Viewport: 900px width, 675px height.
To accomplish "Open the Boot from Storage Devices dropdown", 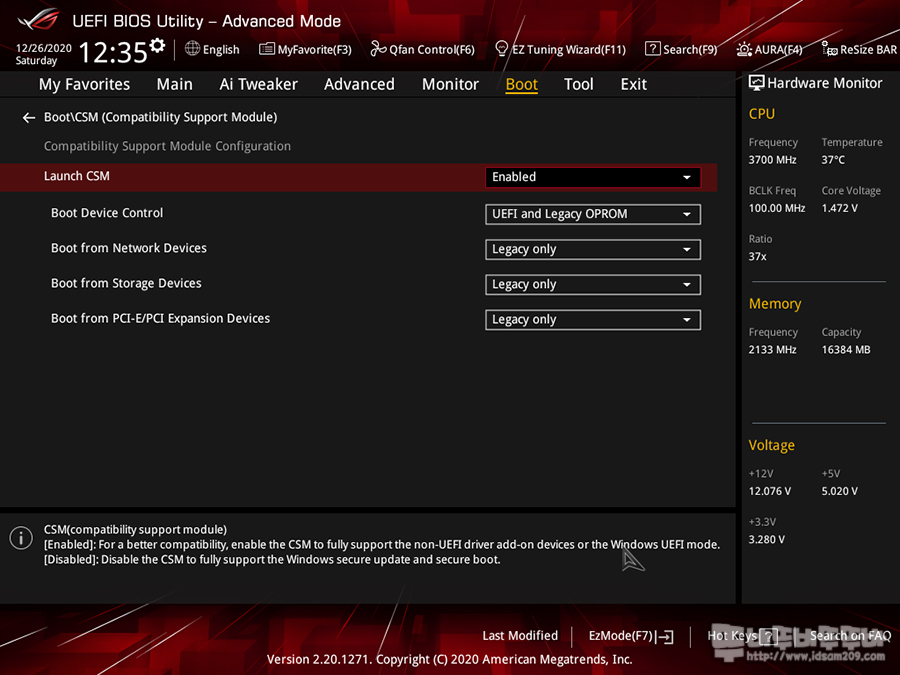I will tap(593, 284).
